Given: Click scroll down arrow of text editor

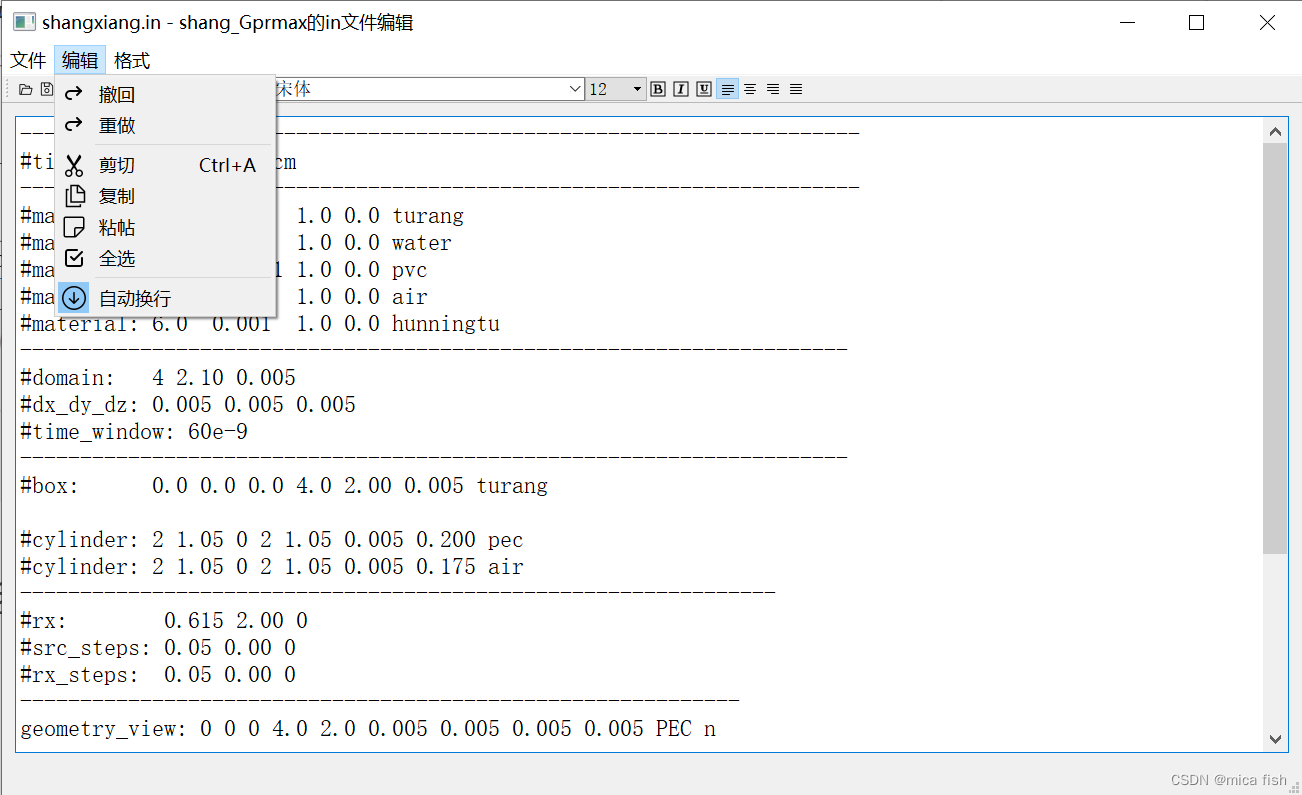Looking at the screenshot, I should (x=1275, y=740).
